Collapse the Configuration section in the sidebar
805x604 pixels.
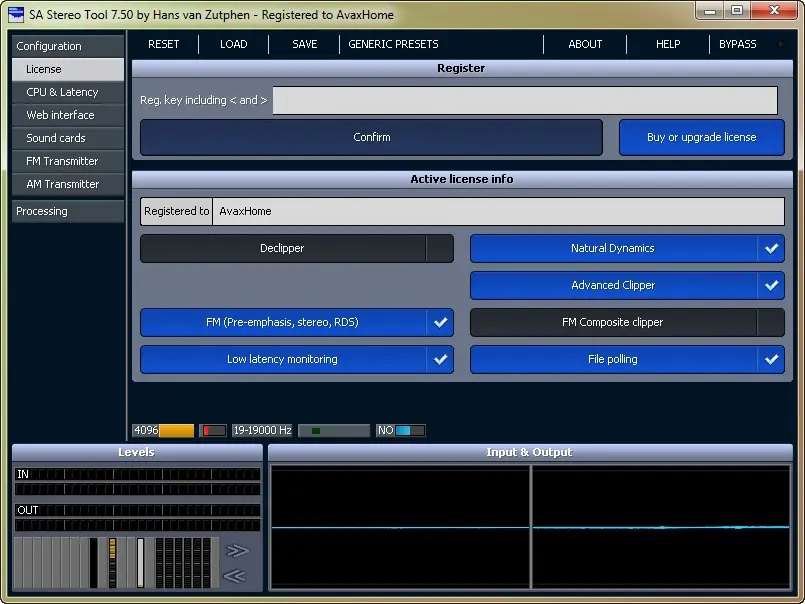68,46
